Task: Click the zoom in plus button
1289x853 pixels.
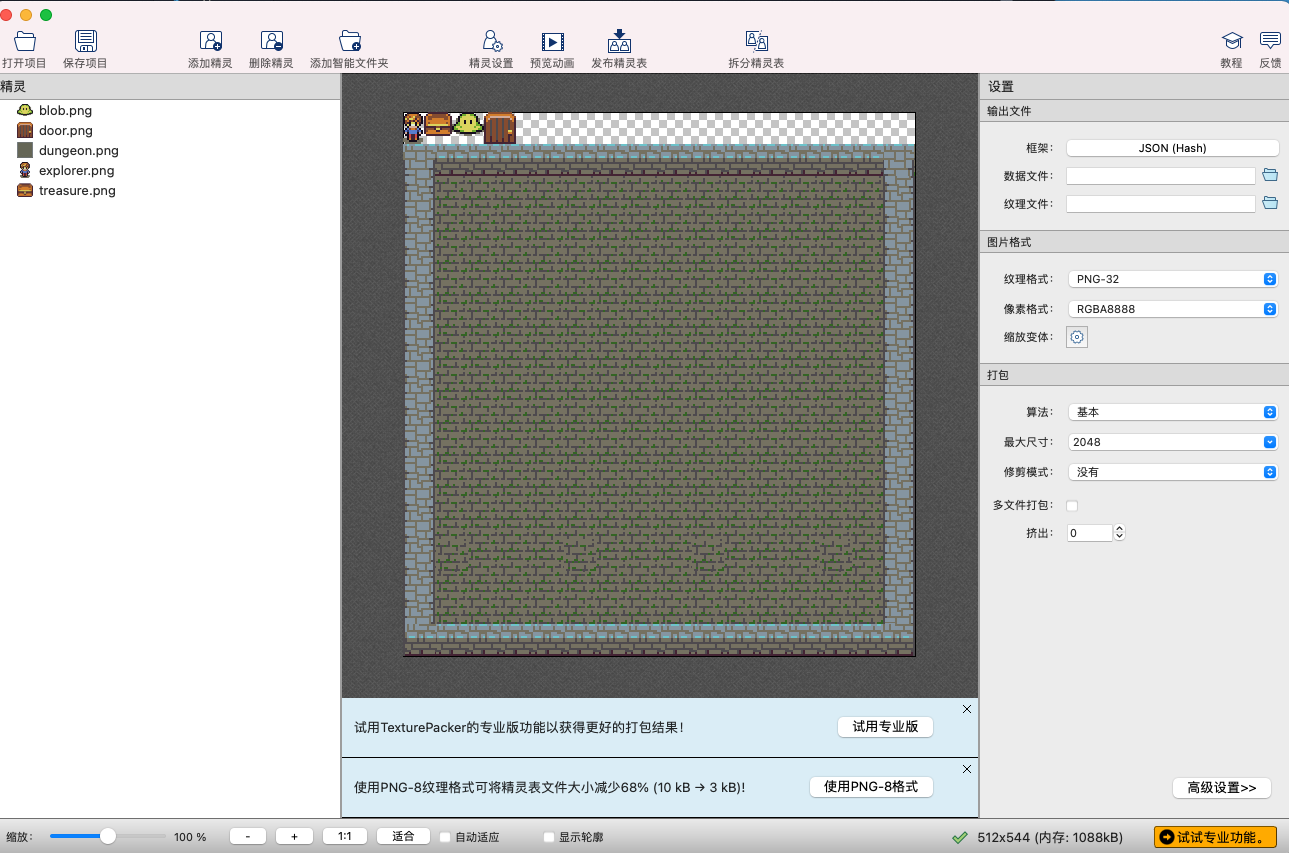Action: point(294,837)
